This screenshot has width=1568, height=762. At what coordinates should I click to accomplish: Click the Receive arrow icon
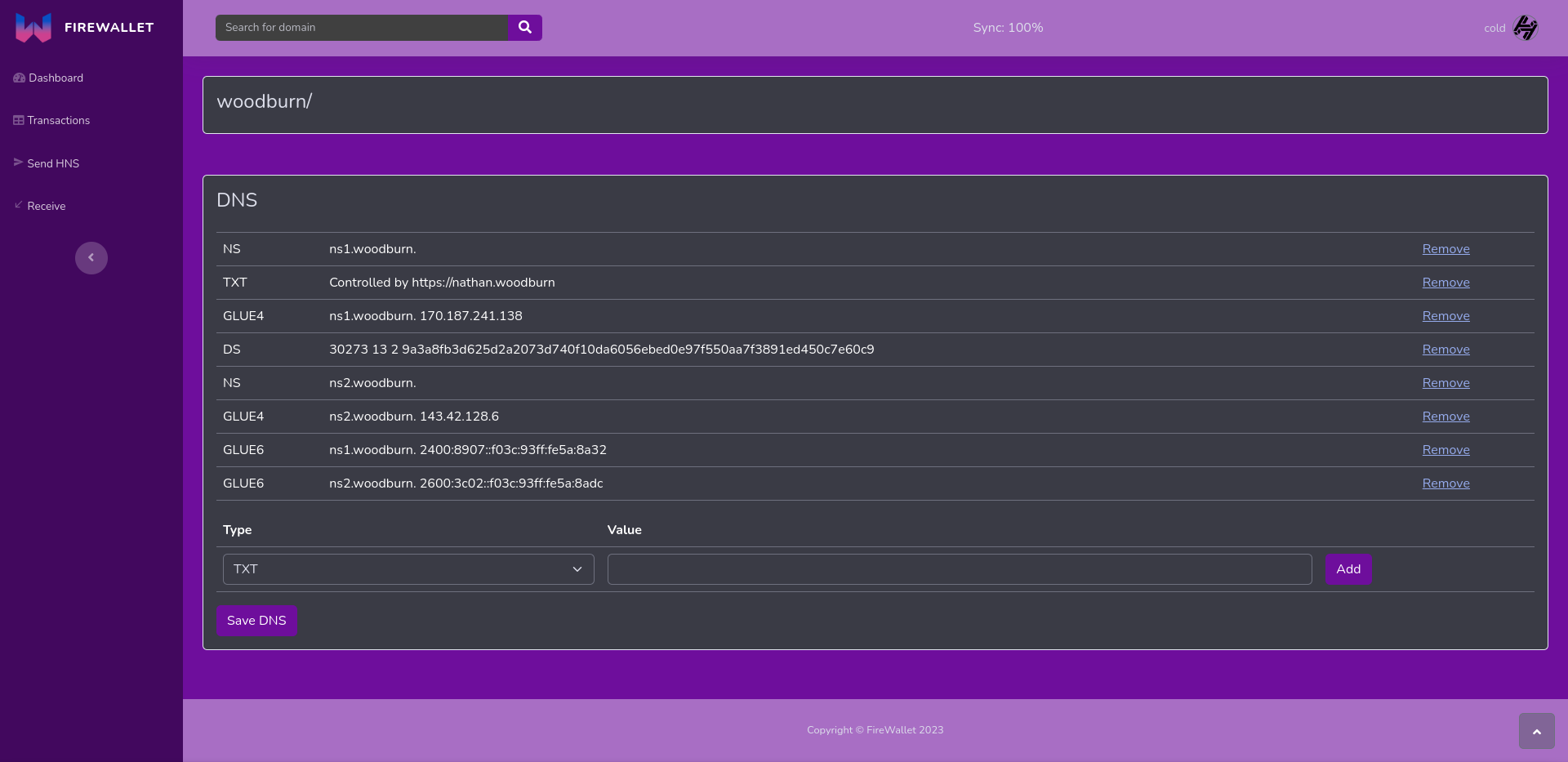point(18,205)
